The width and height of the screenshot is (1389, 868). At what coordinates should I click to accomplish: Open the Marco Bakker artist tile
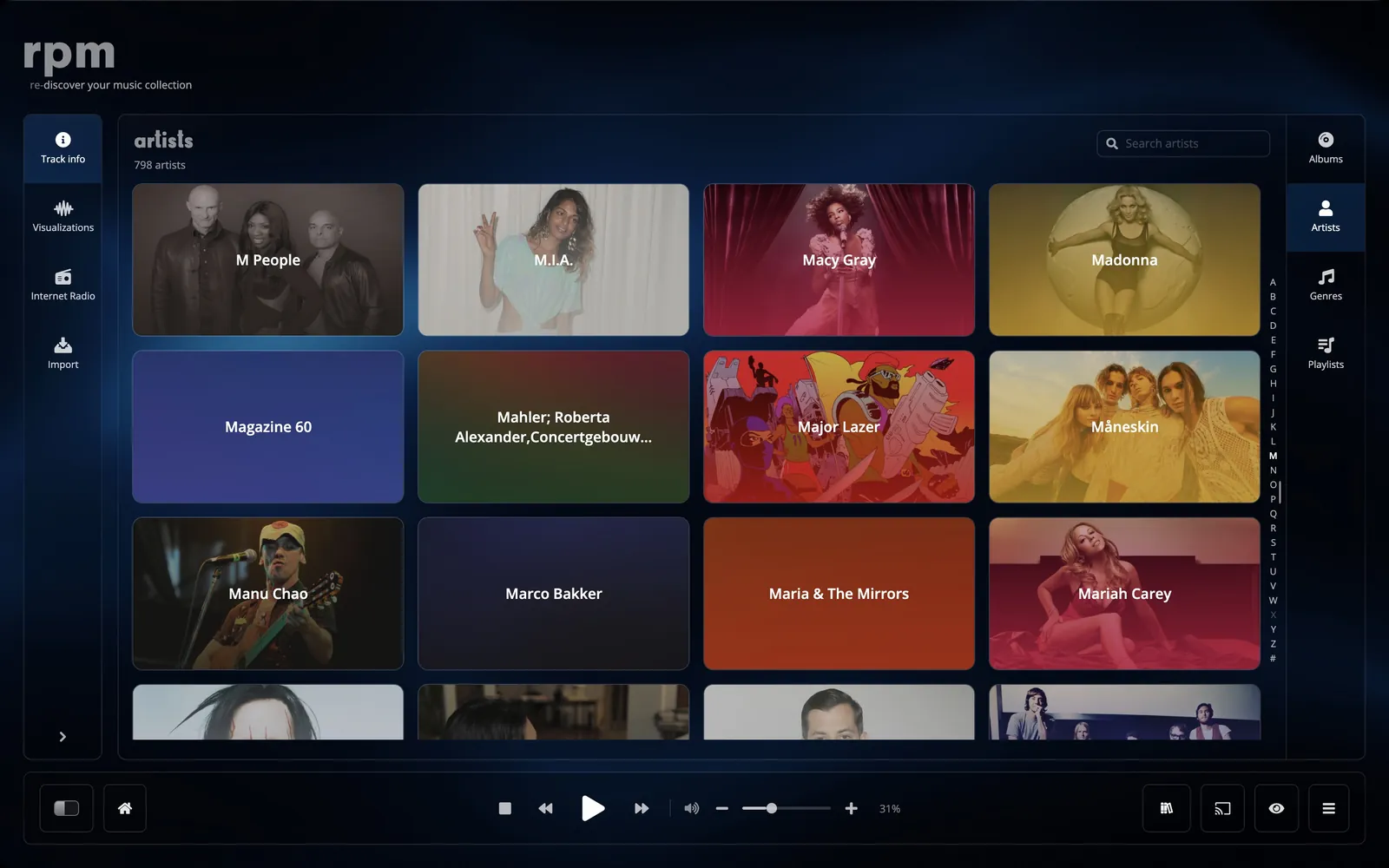coord(554,594)
